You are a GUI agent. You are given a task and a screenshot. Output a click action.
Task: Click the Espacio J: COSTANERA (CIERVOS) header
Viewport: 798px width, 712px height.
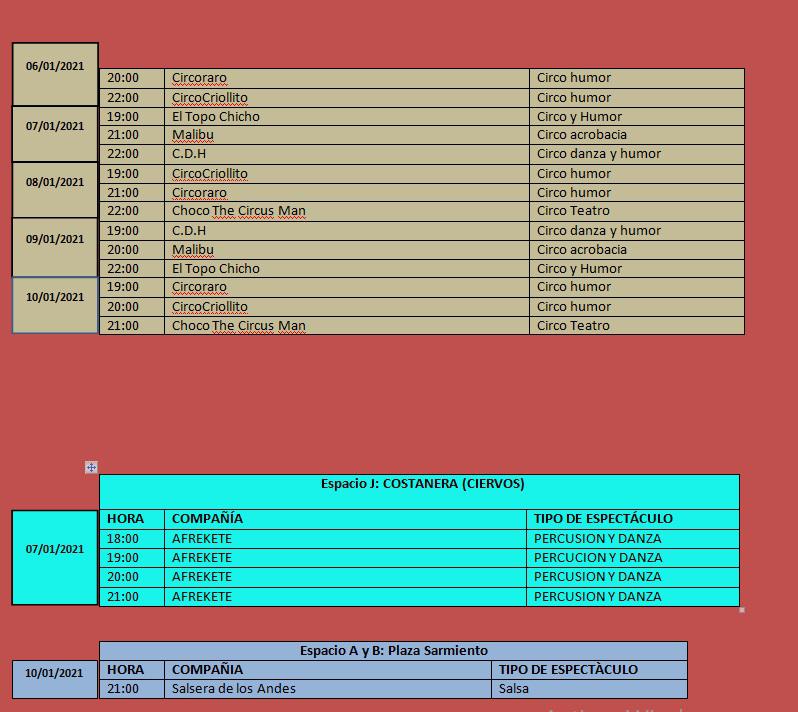(x=422, y=484)
